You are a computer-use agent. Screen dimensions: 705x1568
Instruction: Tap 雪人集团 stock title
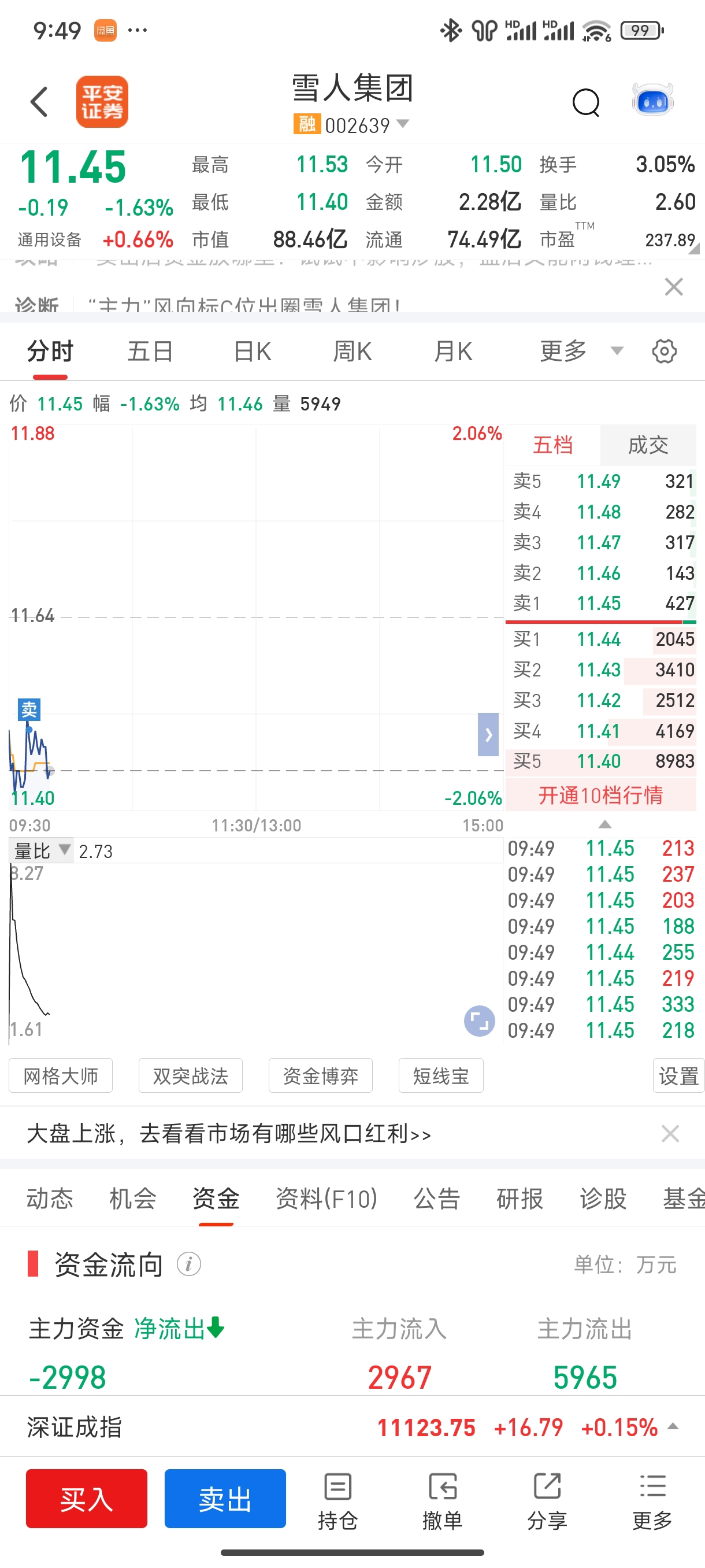tap(352, 88)
